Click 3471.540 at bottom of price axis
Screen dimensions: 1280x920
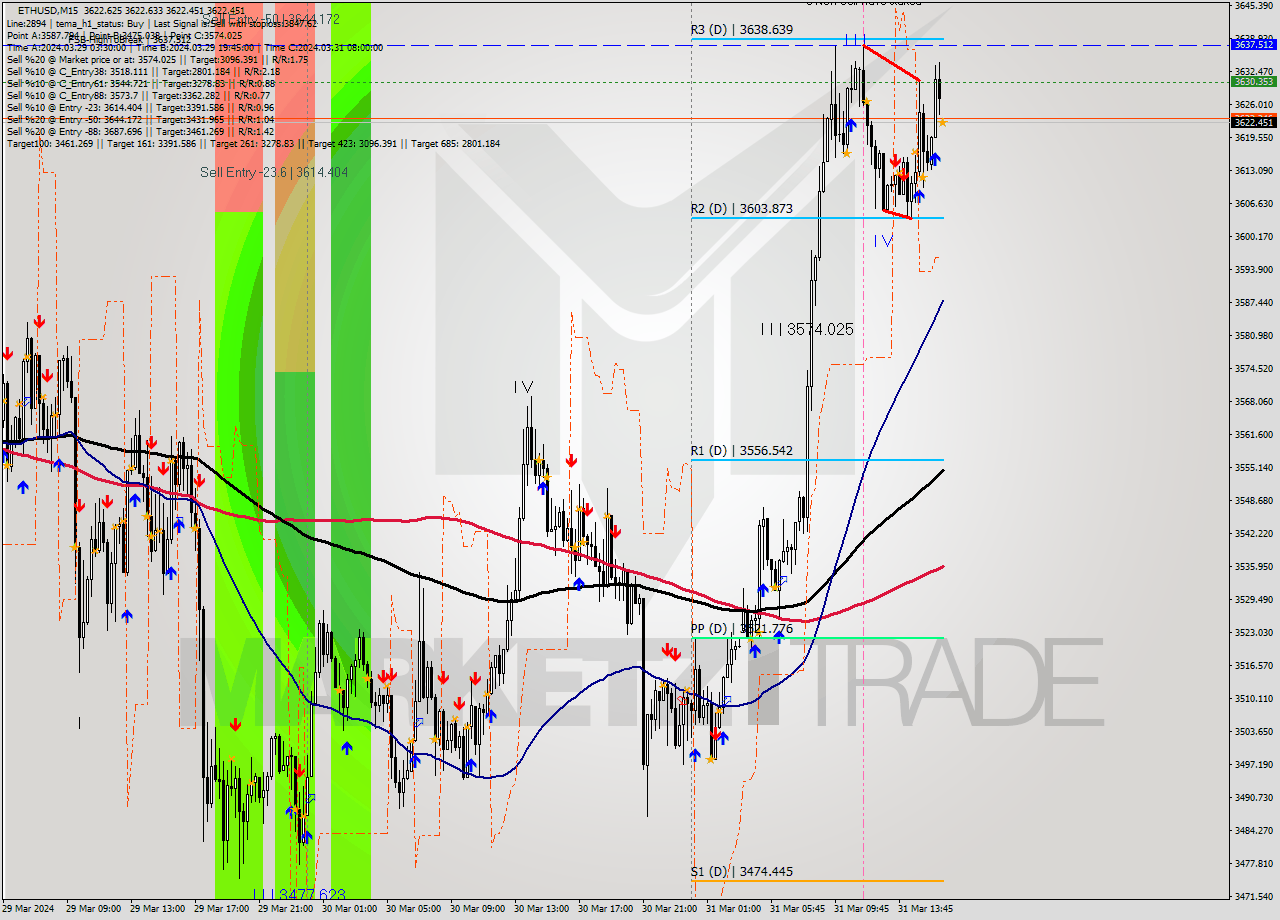pyautogui.click(x=1253, y=896)
